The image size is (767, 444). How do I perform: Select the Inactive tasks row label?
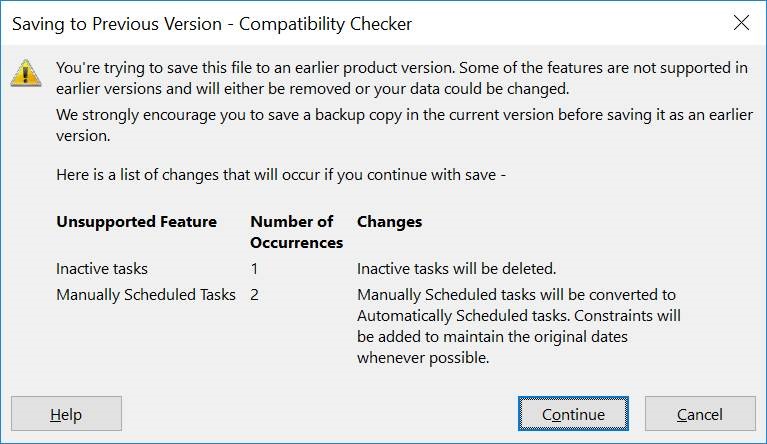[102, 269]
